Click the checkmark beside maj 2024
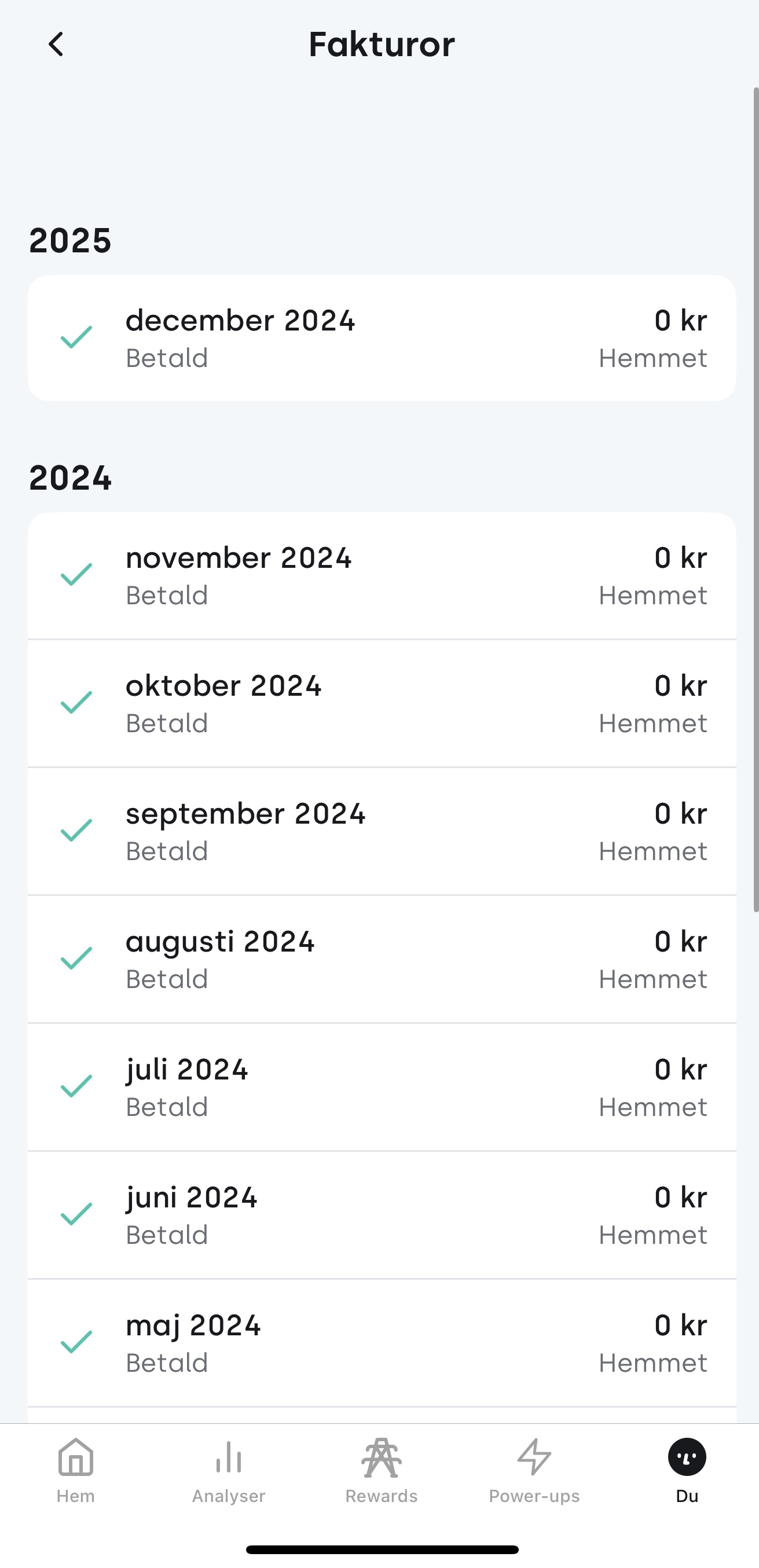The image size is (759, 1568). tap(76, 1342)
